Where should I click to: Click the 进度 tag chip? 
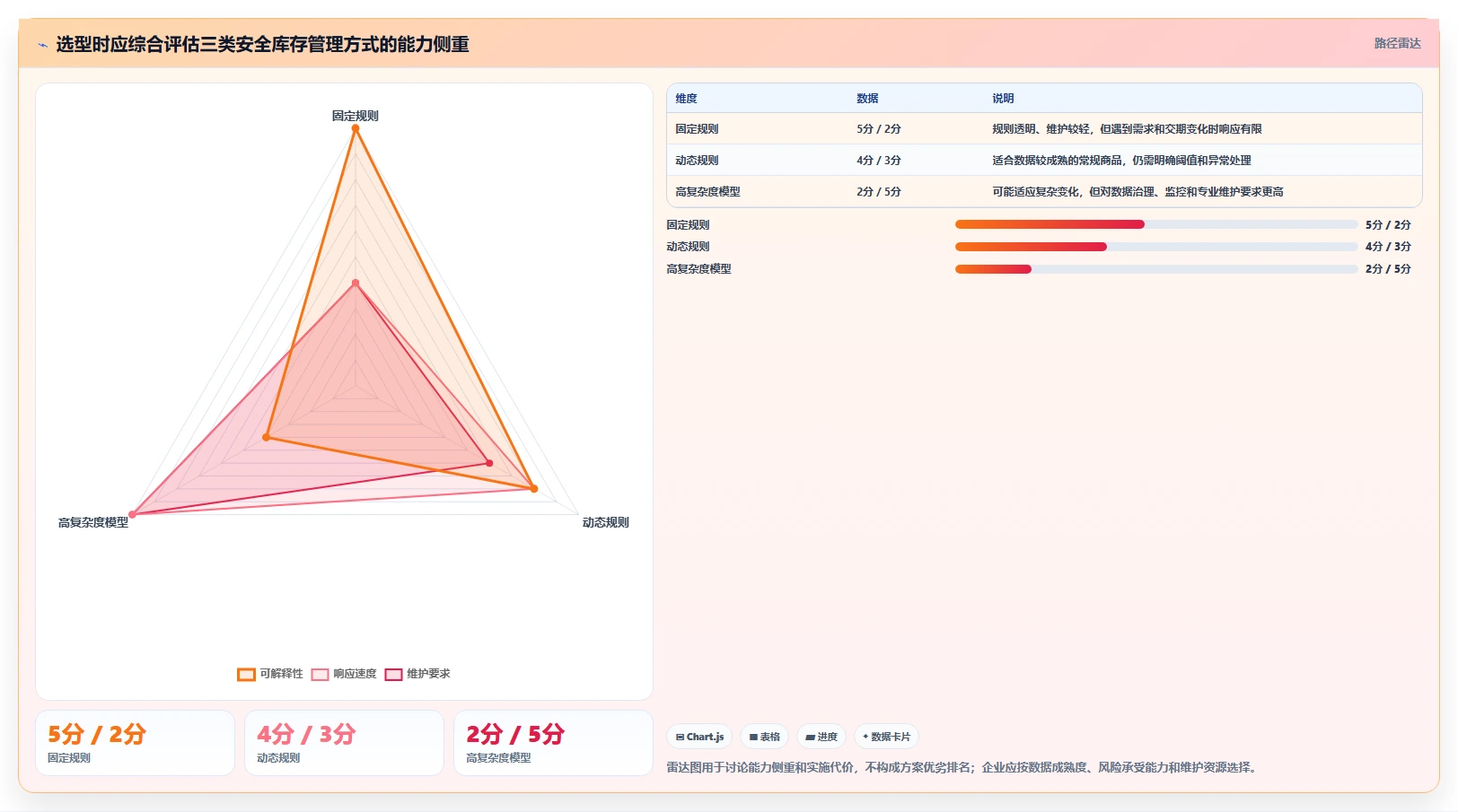pyautogui.click(x=821, y=737)
